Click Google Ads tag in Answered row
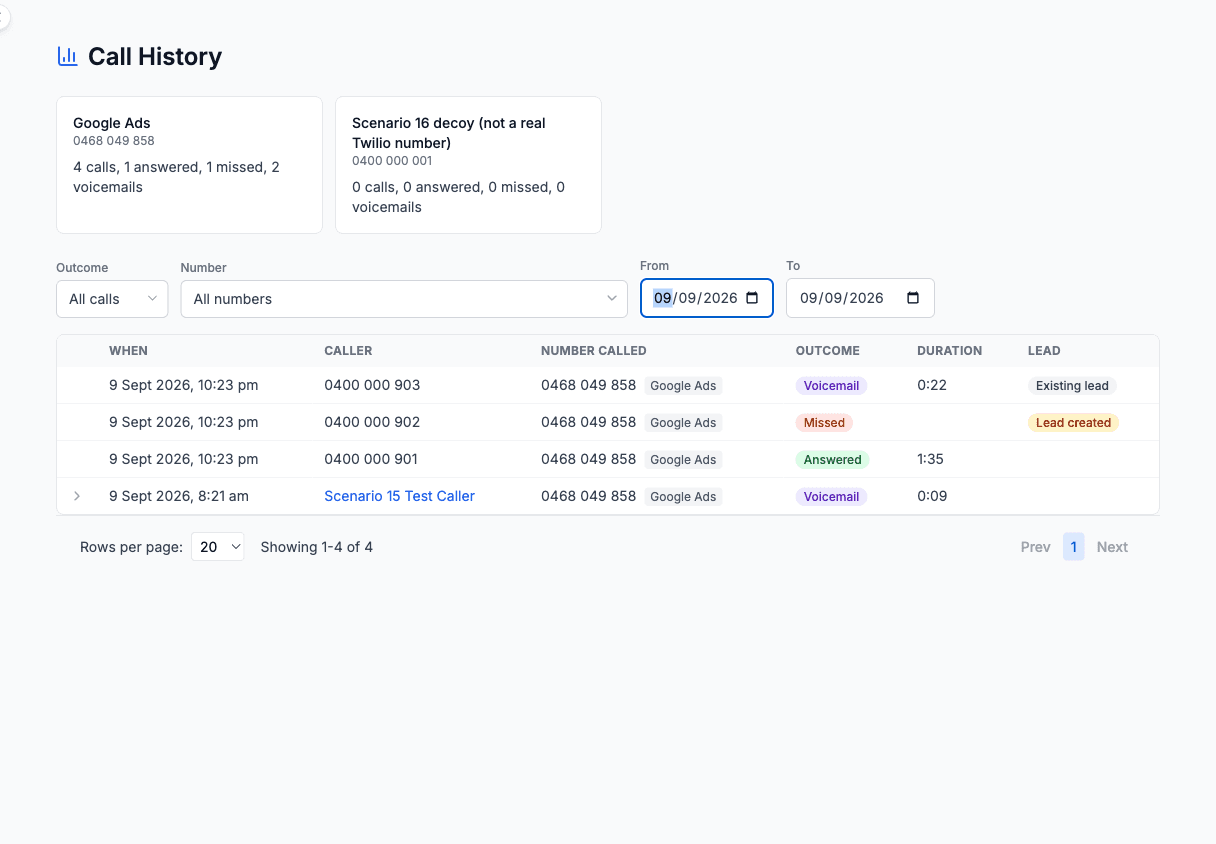Image resolution: width=1216 pixels, height=844 pixels. point(683,459)
